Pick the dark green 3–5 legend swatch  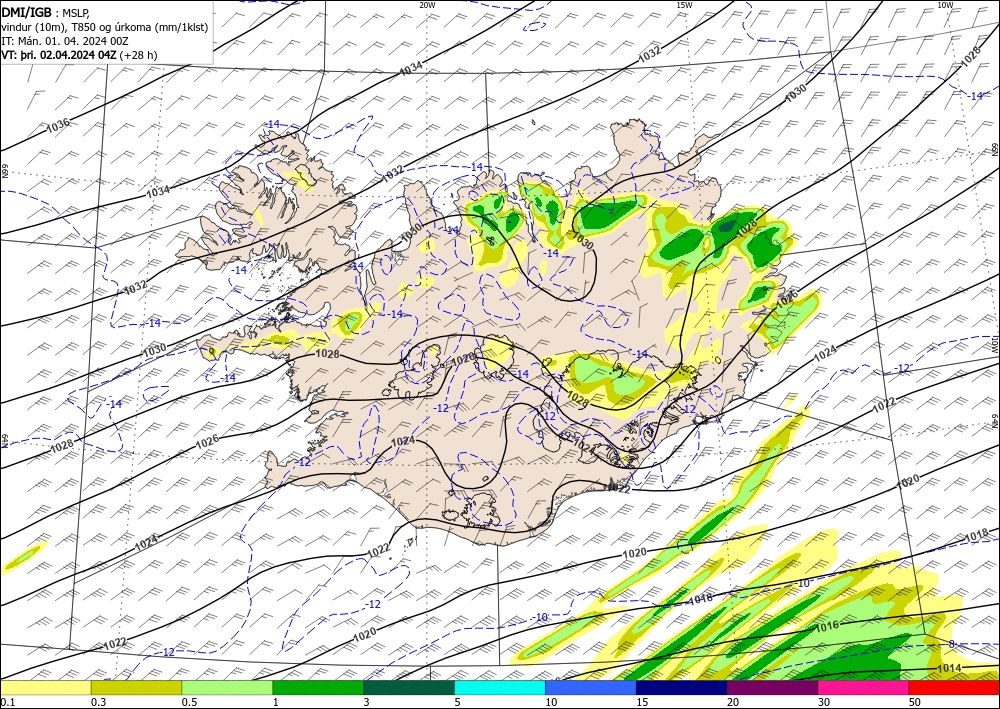pos(409,688)
